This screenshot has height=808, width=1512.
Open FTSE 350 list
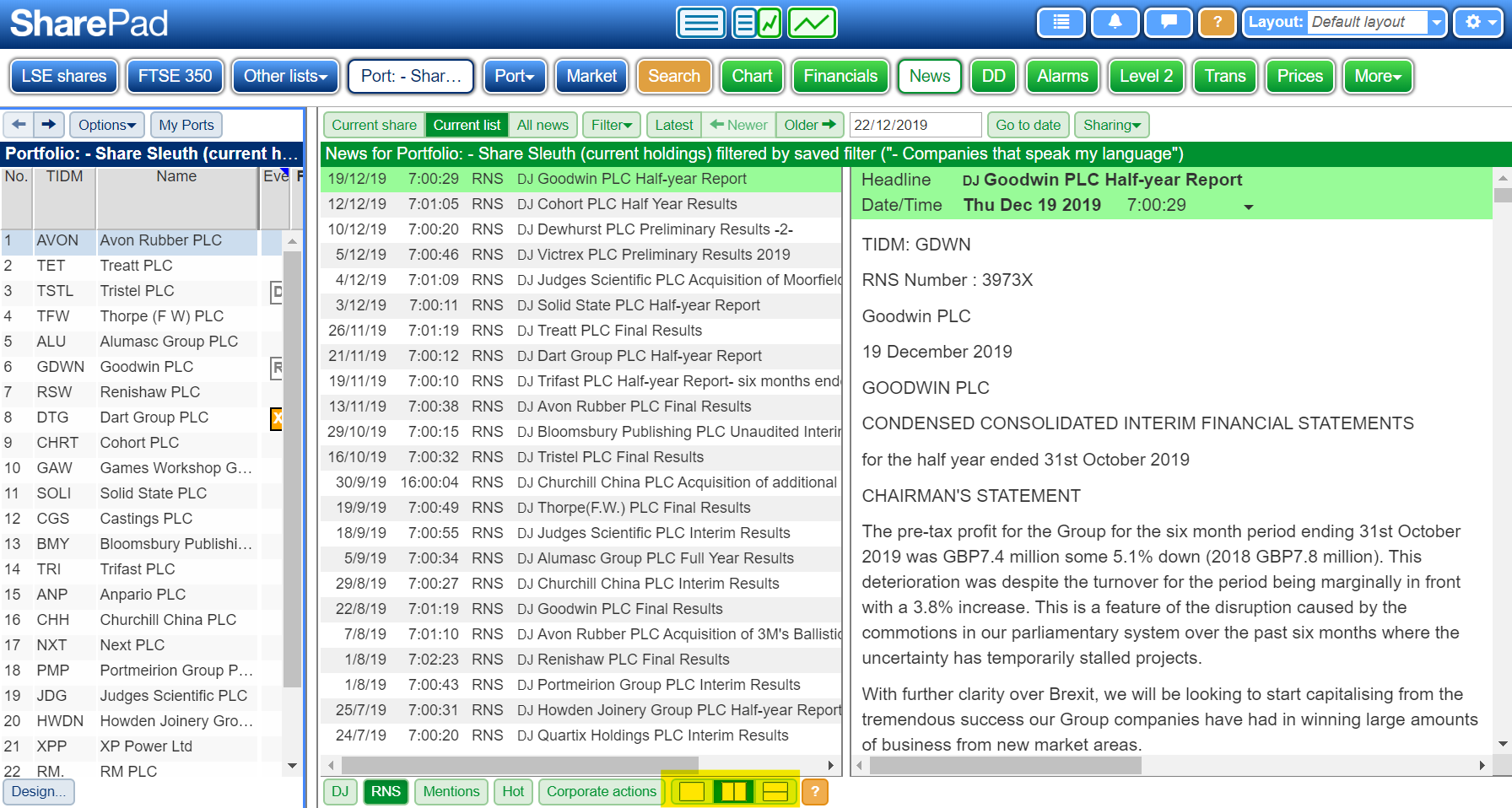(175, 76)
